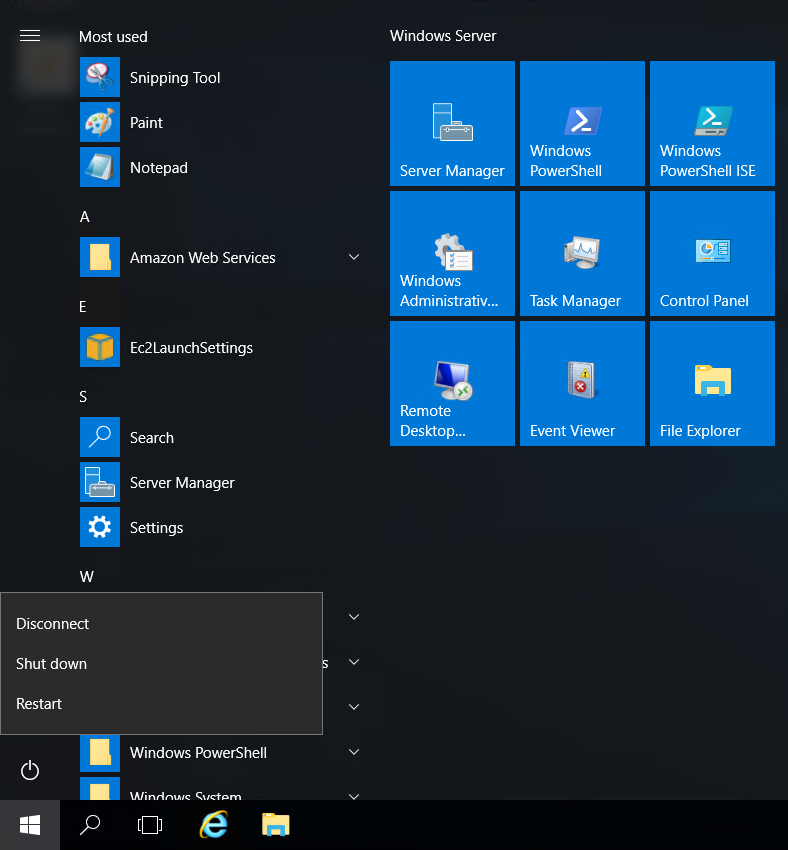The width and height of the screenshot is (788, 850).
Task: Click the 'A' letter group header
Action: coord(85,217)
